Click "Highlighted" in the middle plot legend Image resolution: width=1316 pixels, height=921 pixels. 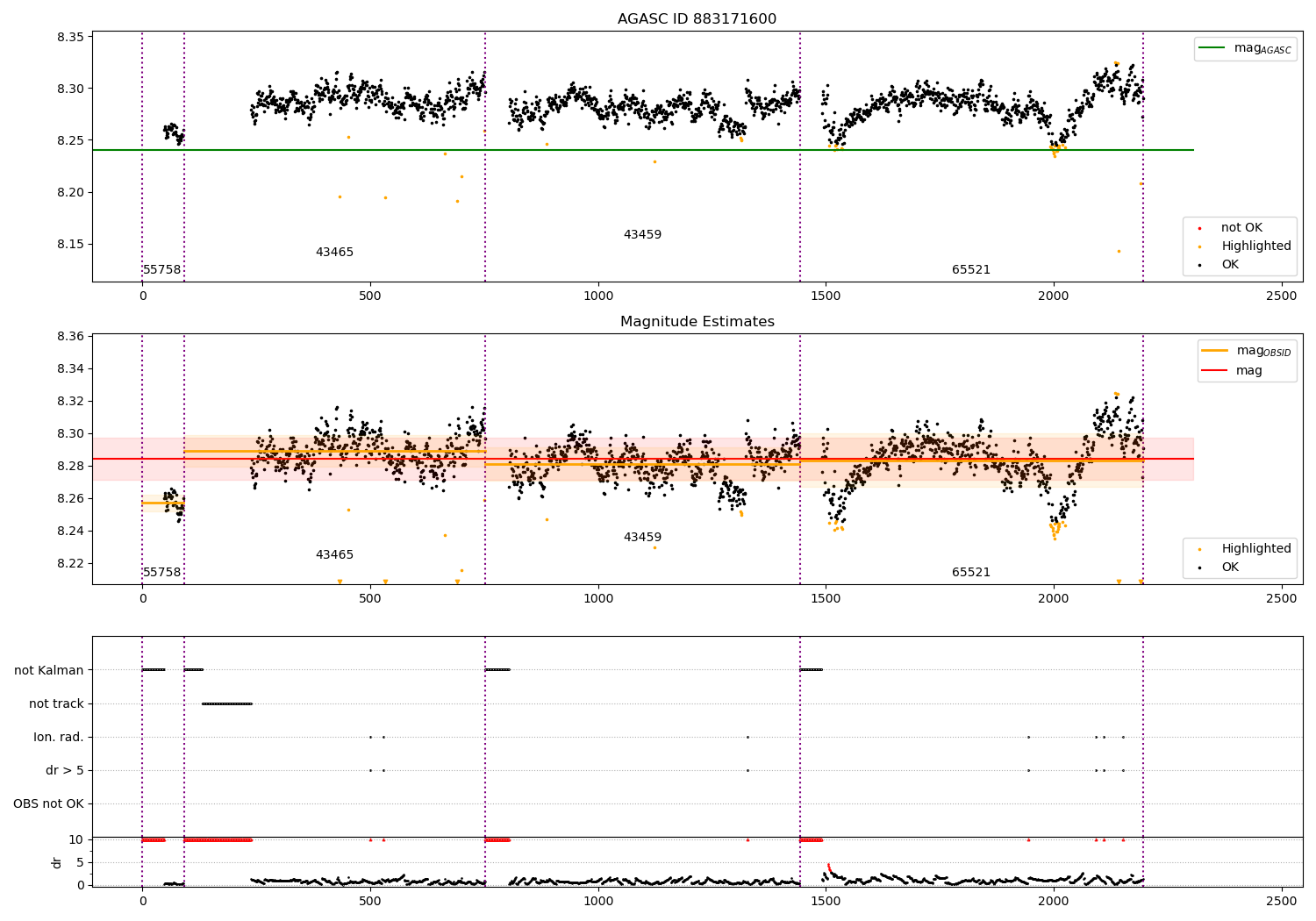tap(1246, 549)
